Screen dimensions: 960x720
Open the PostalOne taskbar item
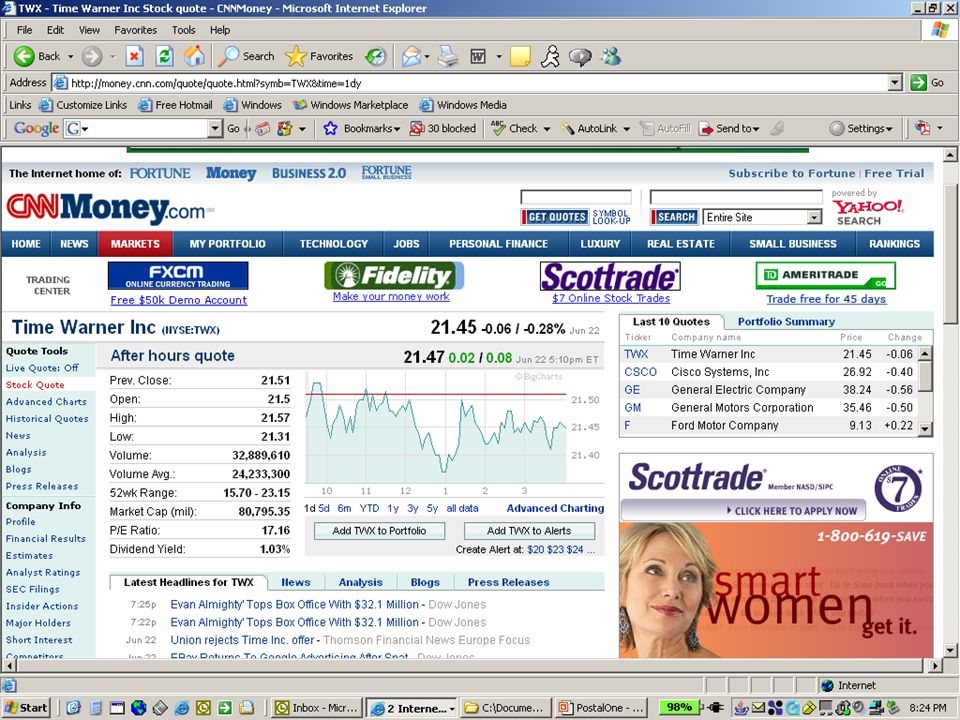point(601,708)
